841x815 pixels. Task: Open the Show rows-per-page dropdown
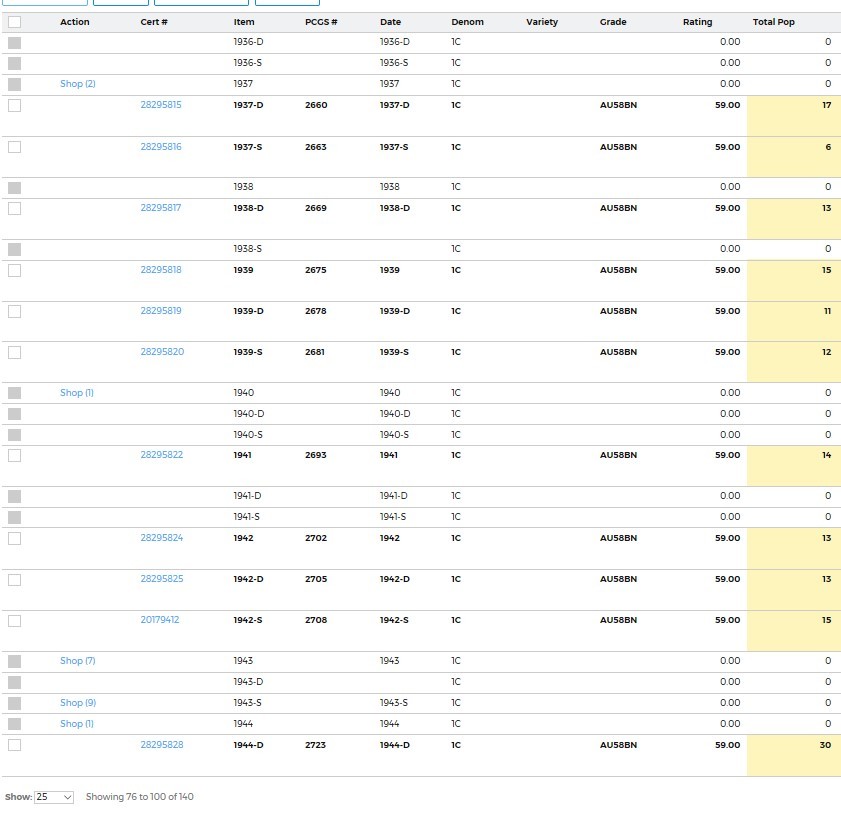click(54, 797)
